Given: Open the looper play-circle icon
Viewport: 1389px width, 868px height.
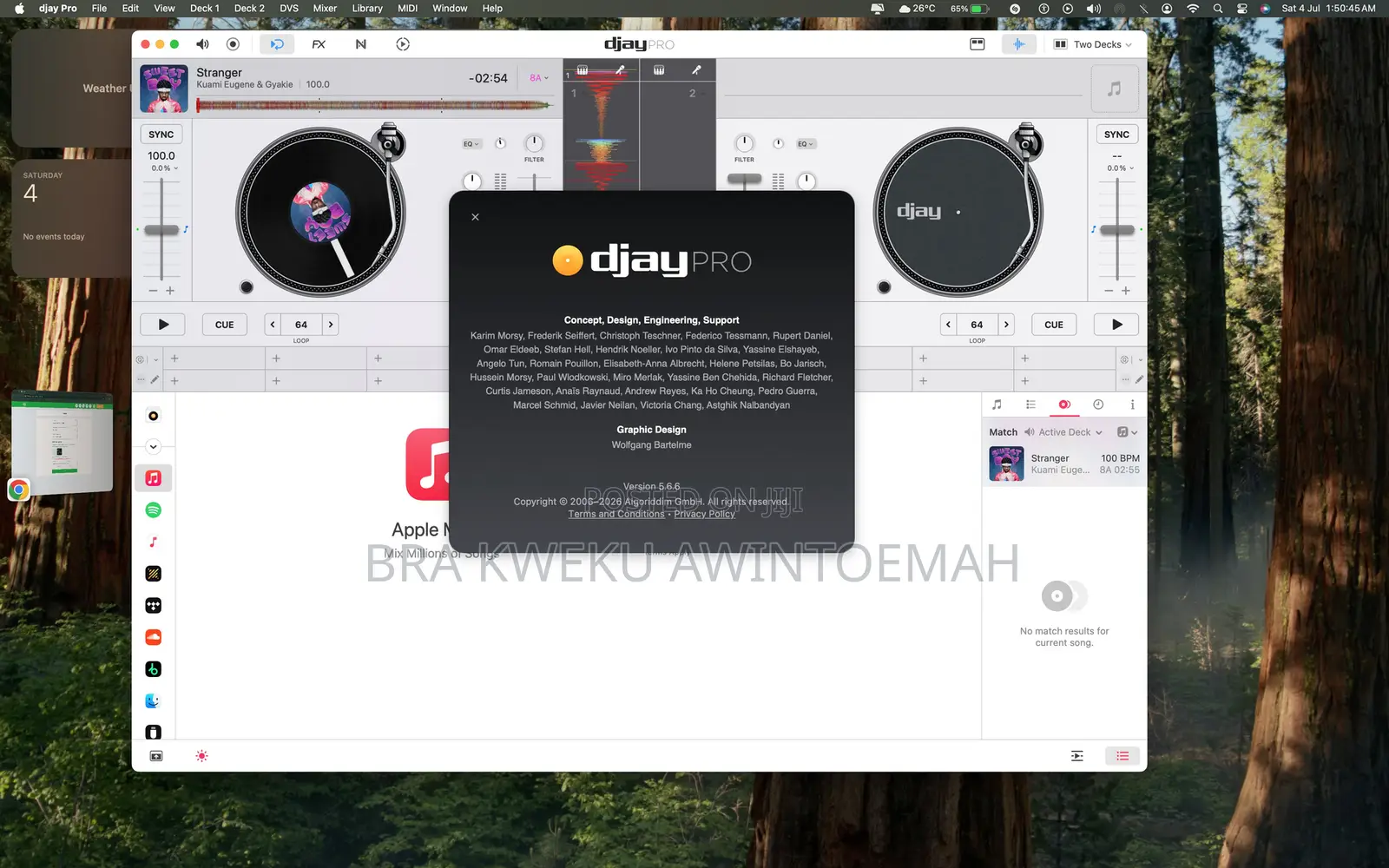Looking at the screenshot, I should point(403,44).
